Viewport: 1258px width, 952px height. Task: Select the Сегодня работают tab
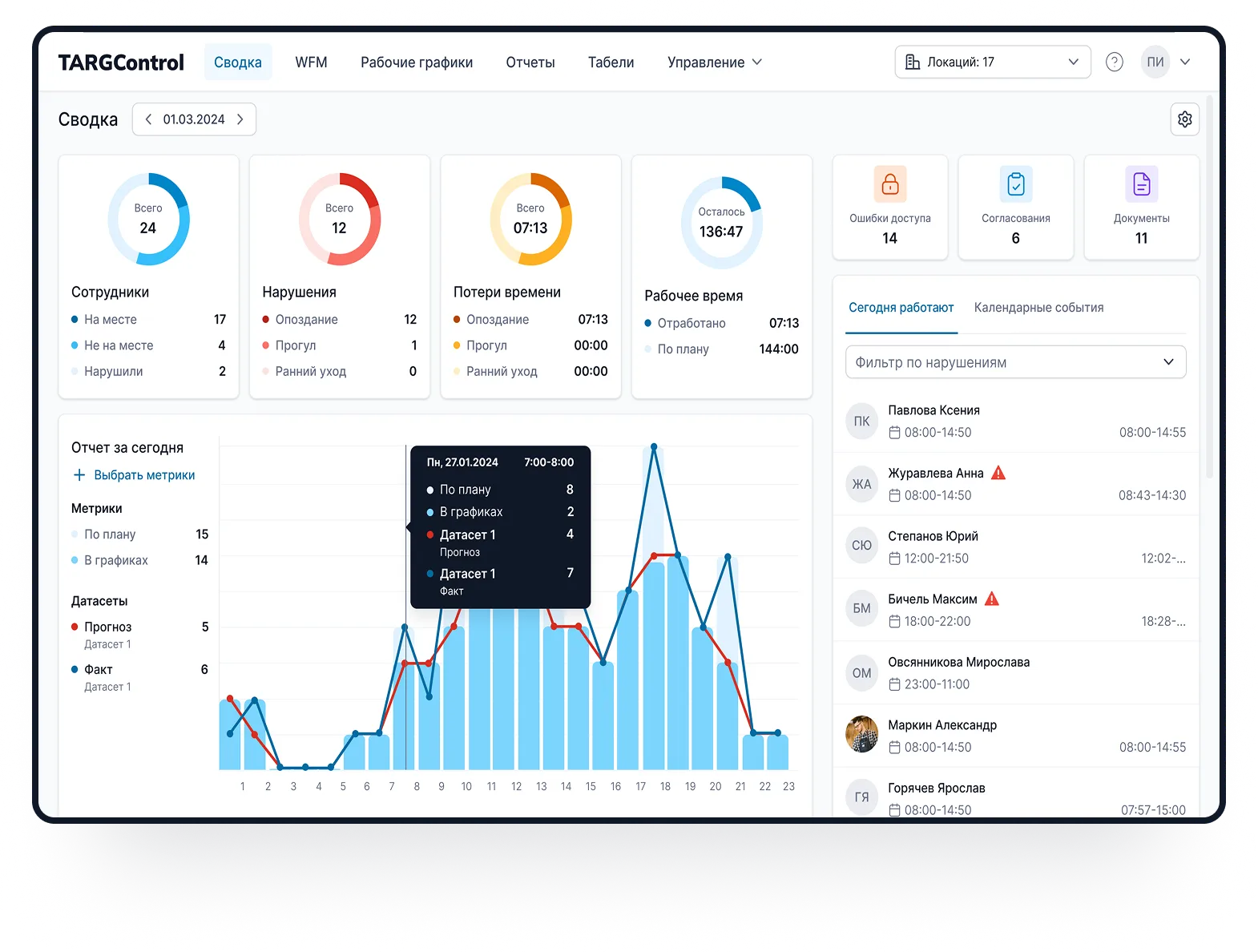[x=901, y=308]
